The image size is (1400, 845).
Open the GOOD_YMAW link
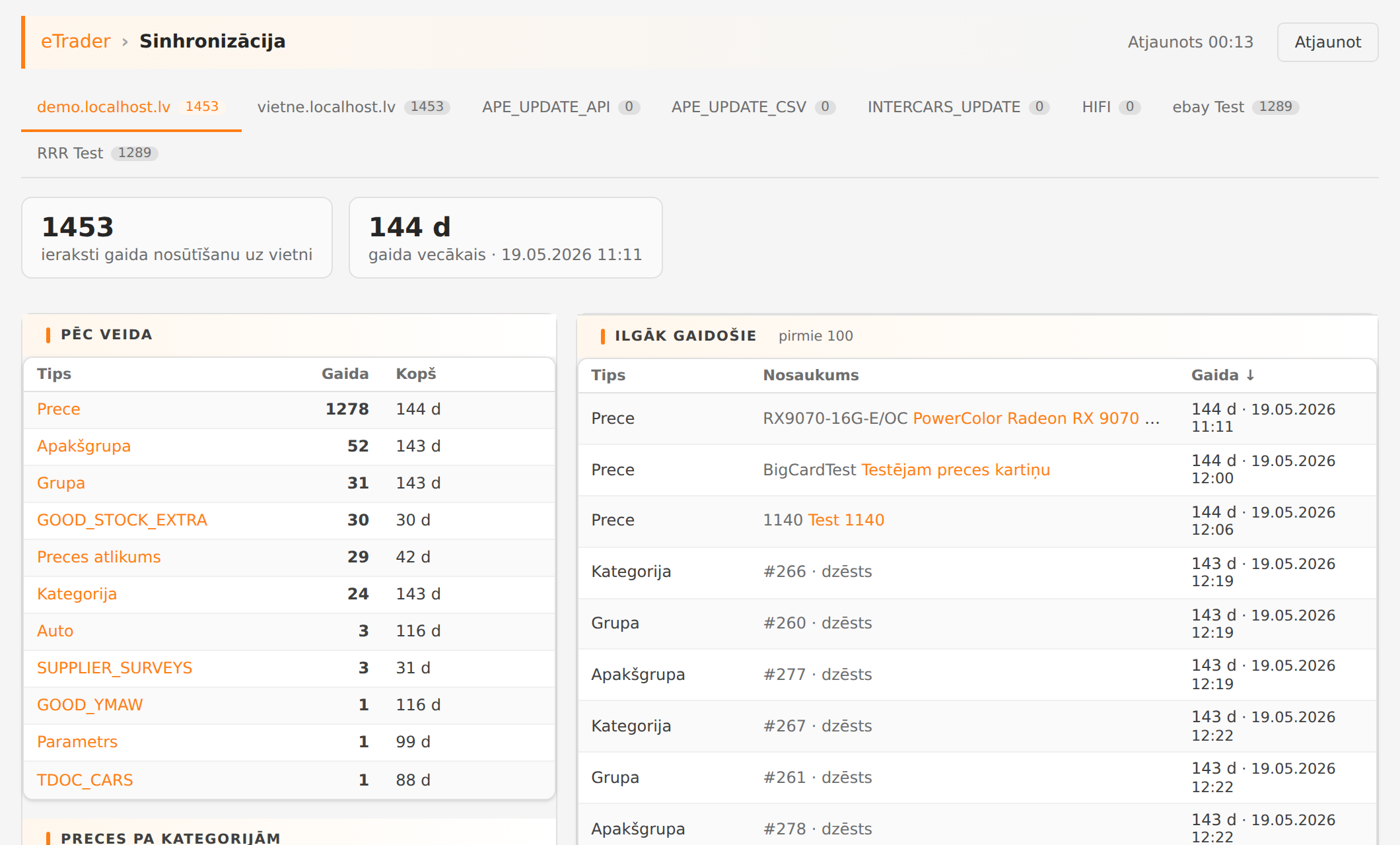(x=90, y=705)
